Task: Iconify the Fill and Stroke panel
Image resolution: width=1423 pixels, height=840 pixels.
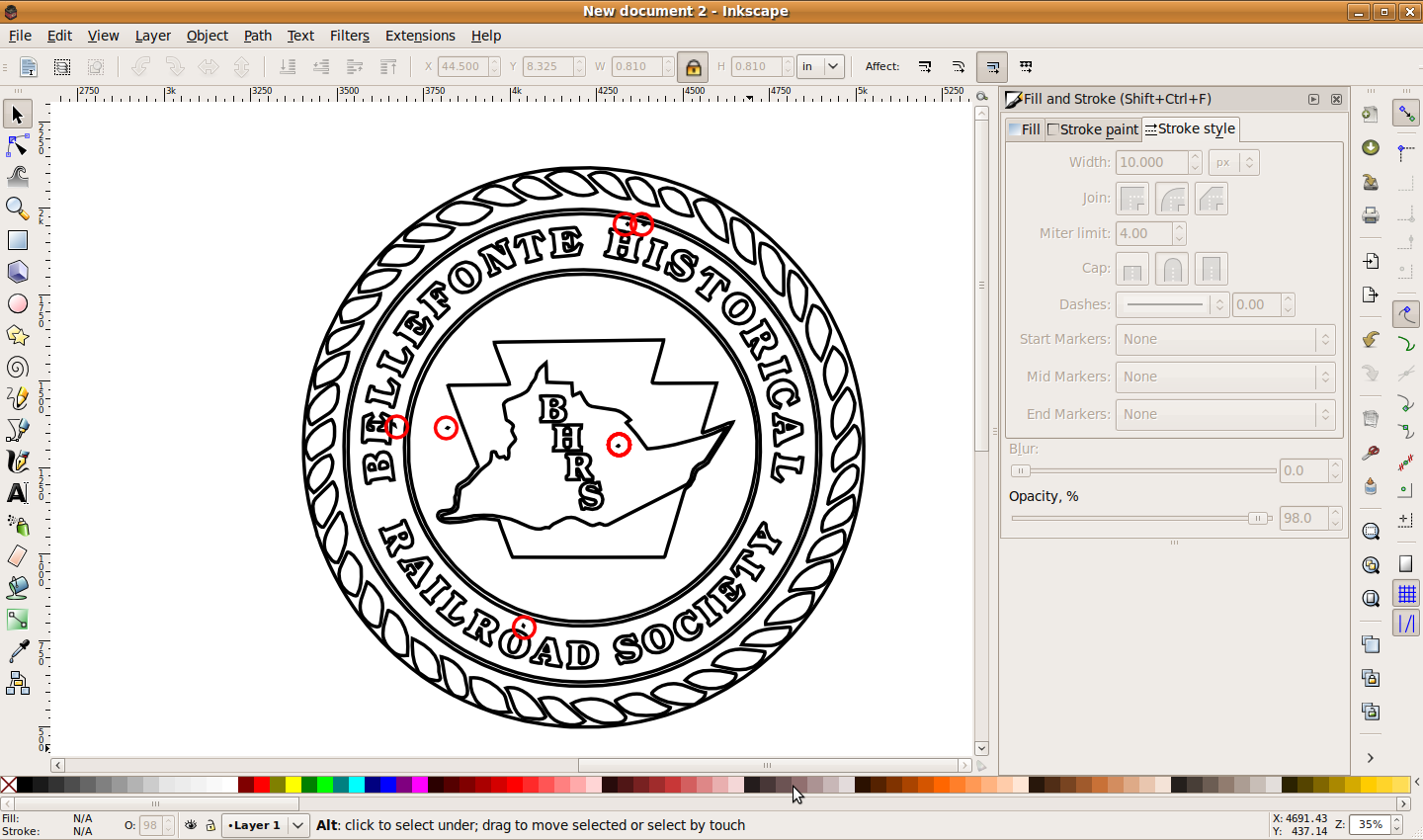Action: pyautogui.click(x=1313, y=99)
